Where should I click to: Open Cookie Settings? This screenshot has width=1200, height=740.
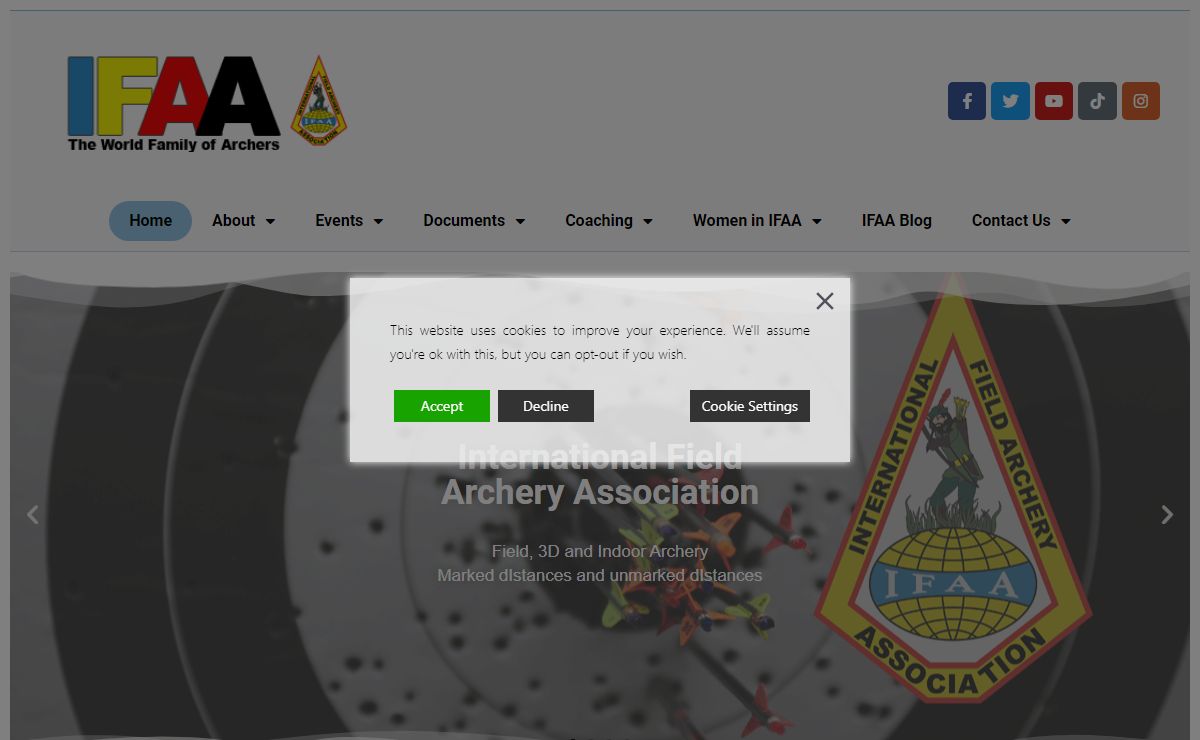tap(750, 406)
